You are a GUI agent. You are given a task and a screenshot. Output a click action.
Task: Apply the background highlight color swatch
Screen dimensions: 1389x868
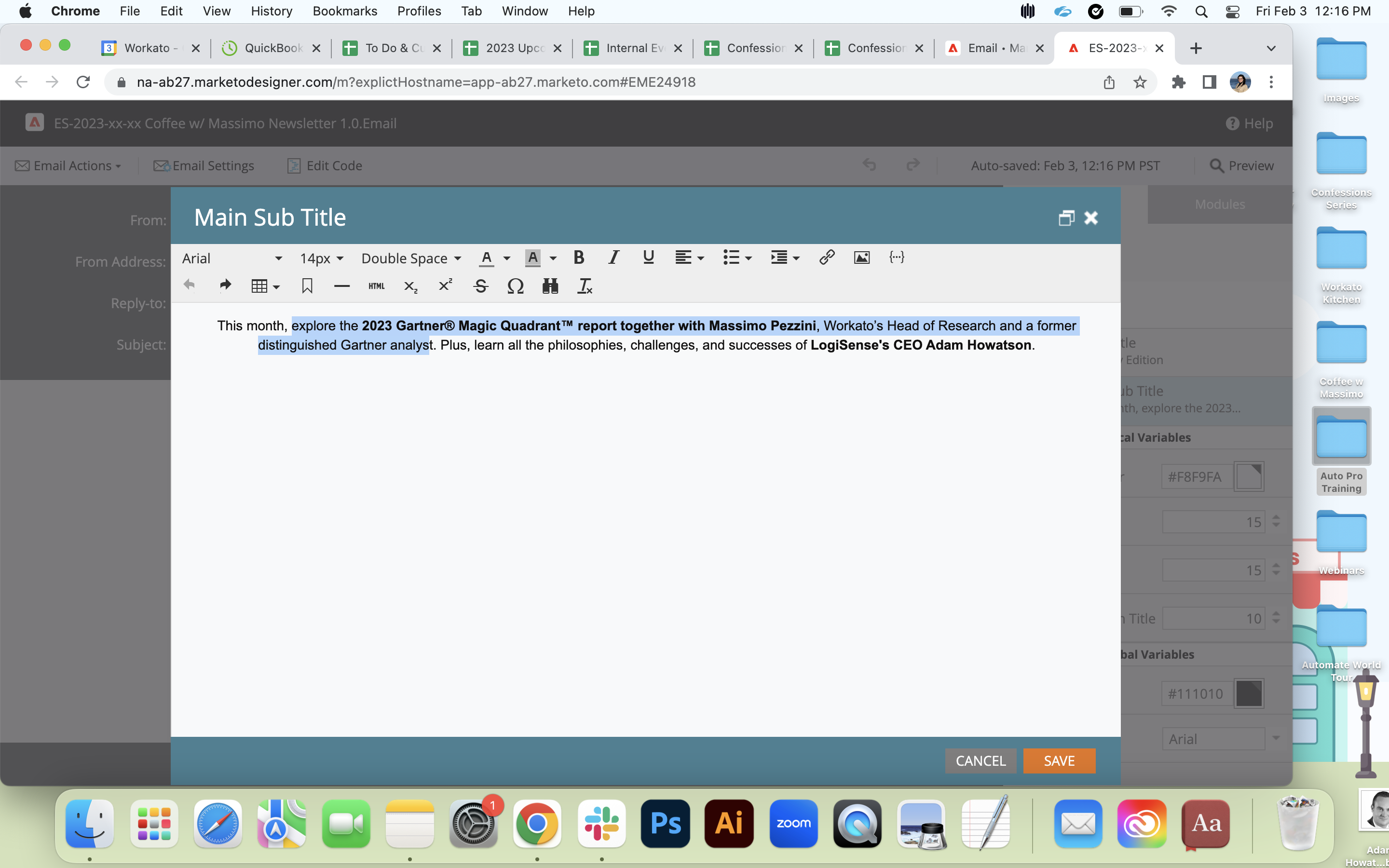pyautogui.click(x=532, y=258)
